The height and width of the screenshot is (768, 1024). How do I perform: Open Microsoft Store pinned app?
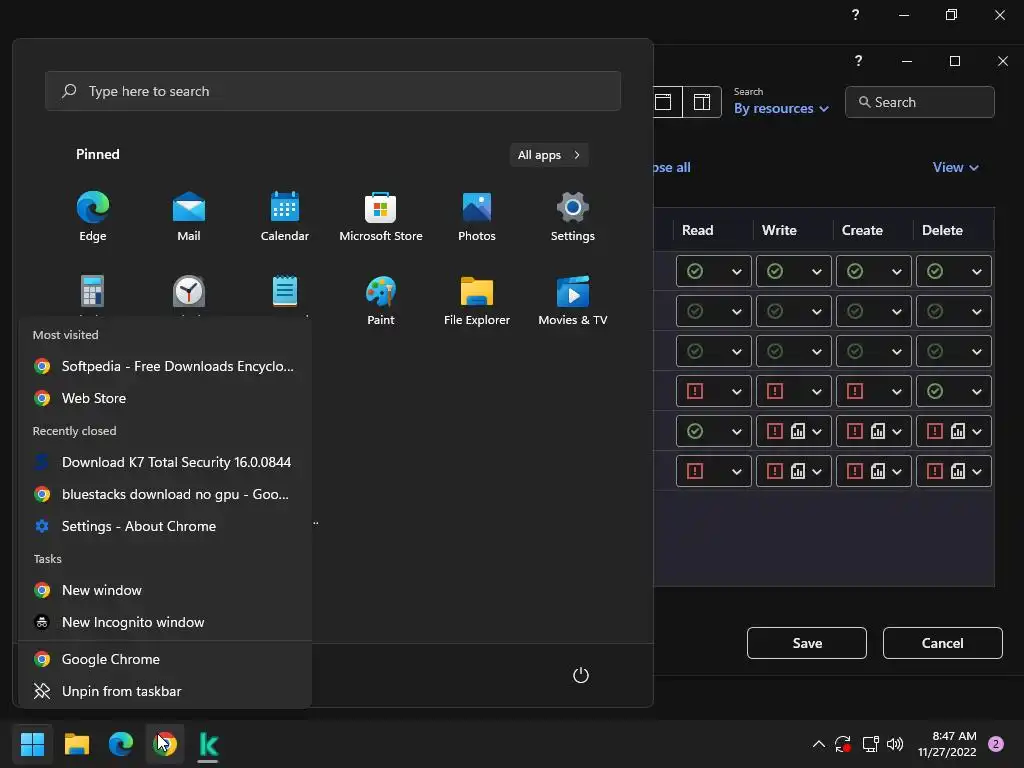(x=381, y=217)
